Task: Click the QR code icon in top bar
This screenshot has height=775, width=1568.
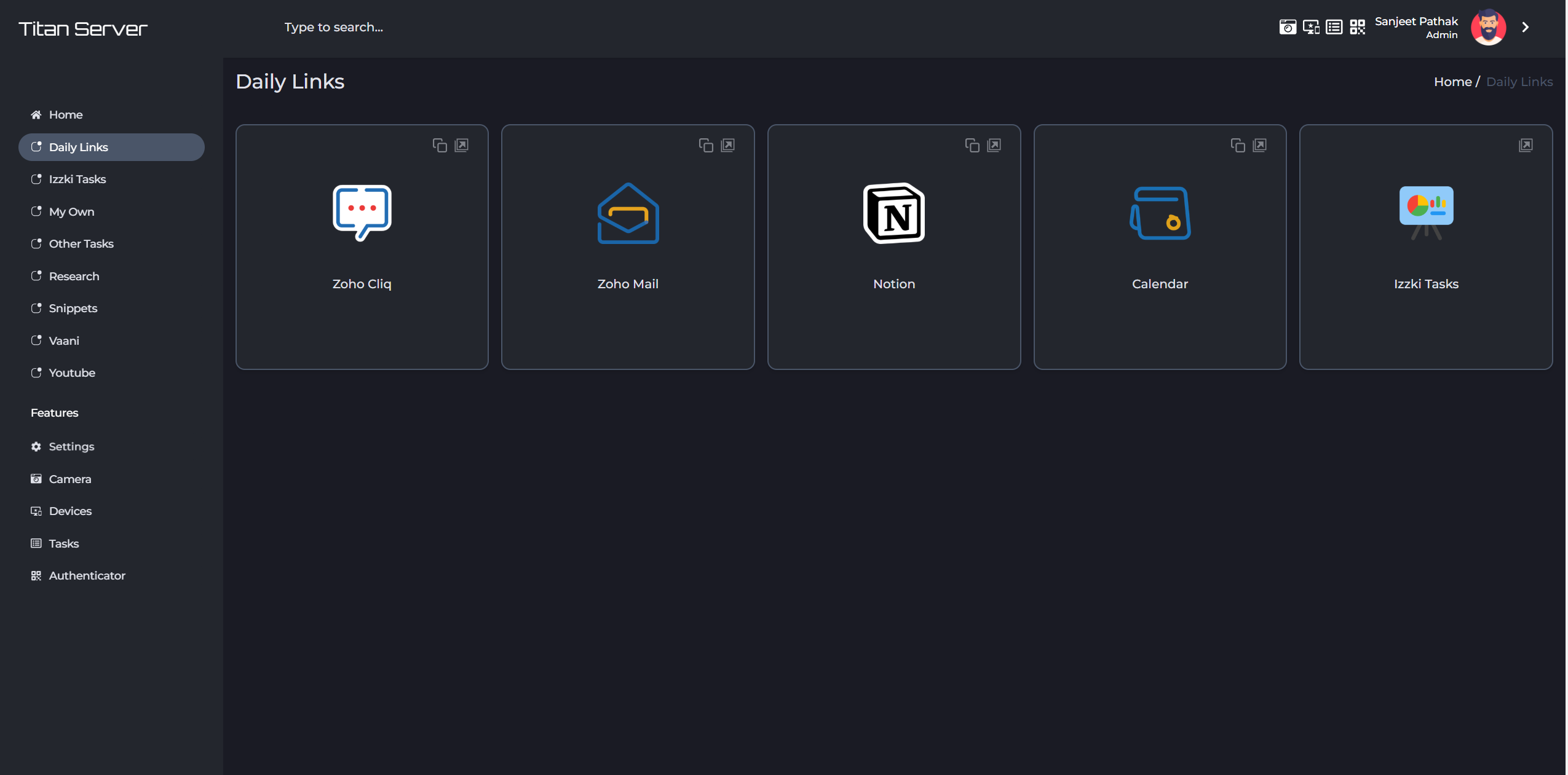Action: (x=1357, y=27)
